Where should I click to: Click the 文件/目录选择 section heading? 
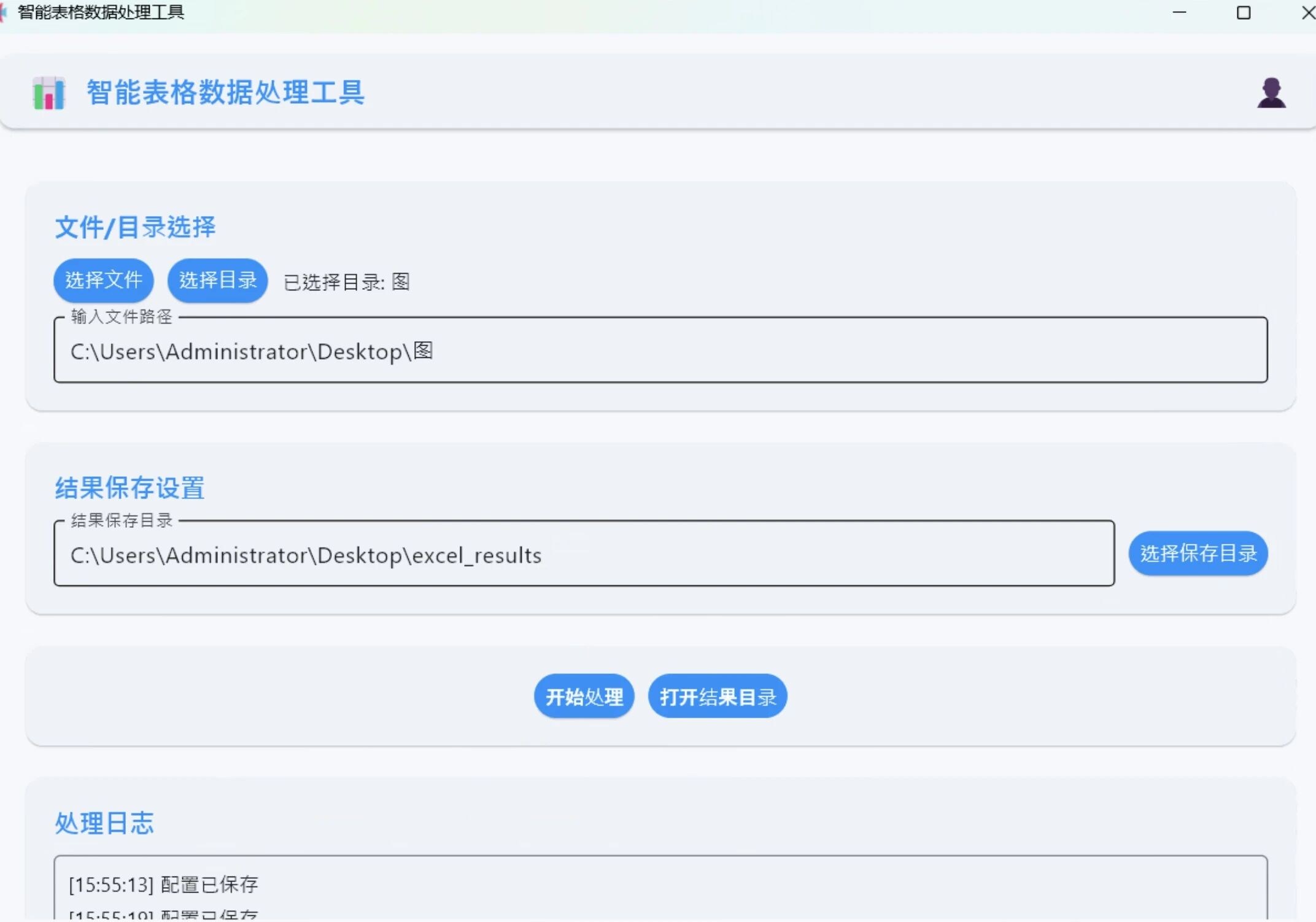tap(135, 227)
